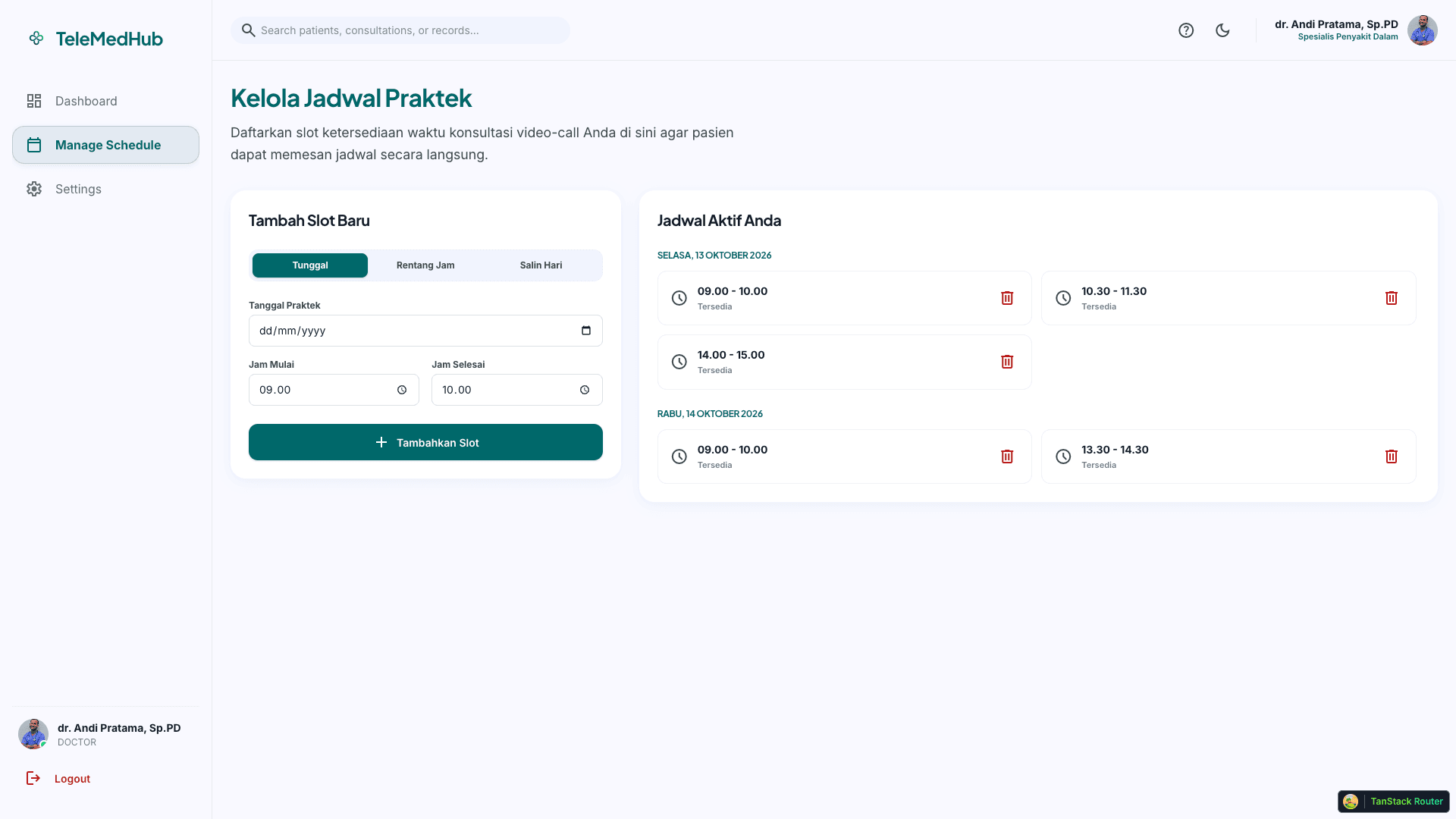This screenshot has width=1456, height=819.
Task: Click the TeleMedHub brand name
Action: [x=109, y=39]
